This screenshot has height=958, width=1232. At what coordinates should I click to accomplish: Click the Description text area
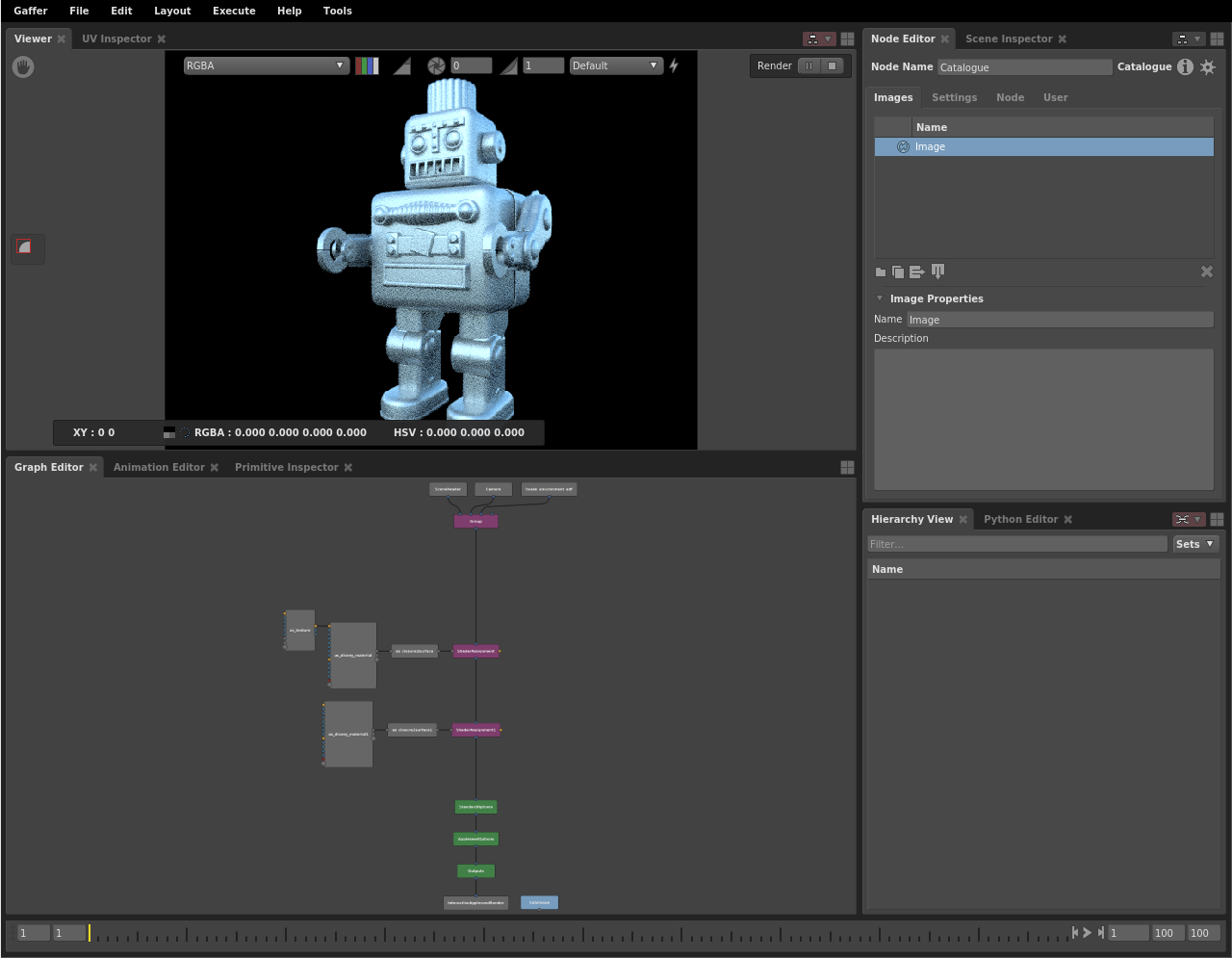coord(1043,420)
